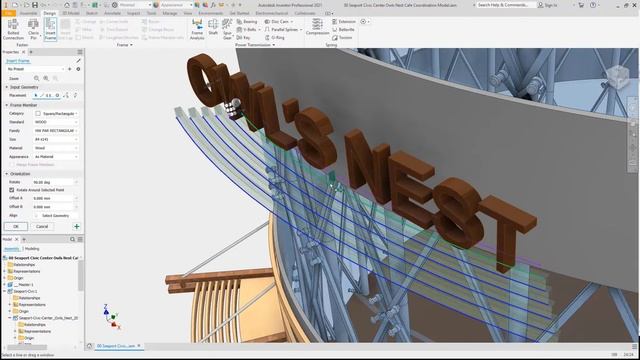Viewport: 640px width, 360px height.
Task: Save the file from quick access toolbar
Action: pyautogui.click(x=35, y=5)
